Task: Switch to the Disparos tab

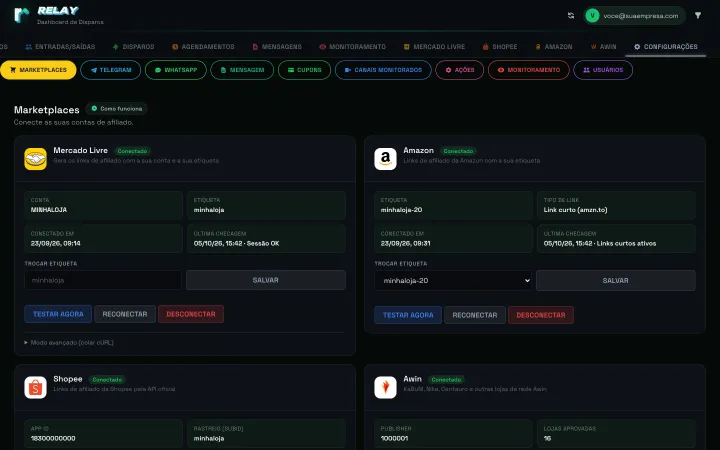Action: (134, 47)
